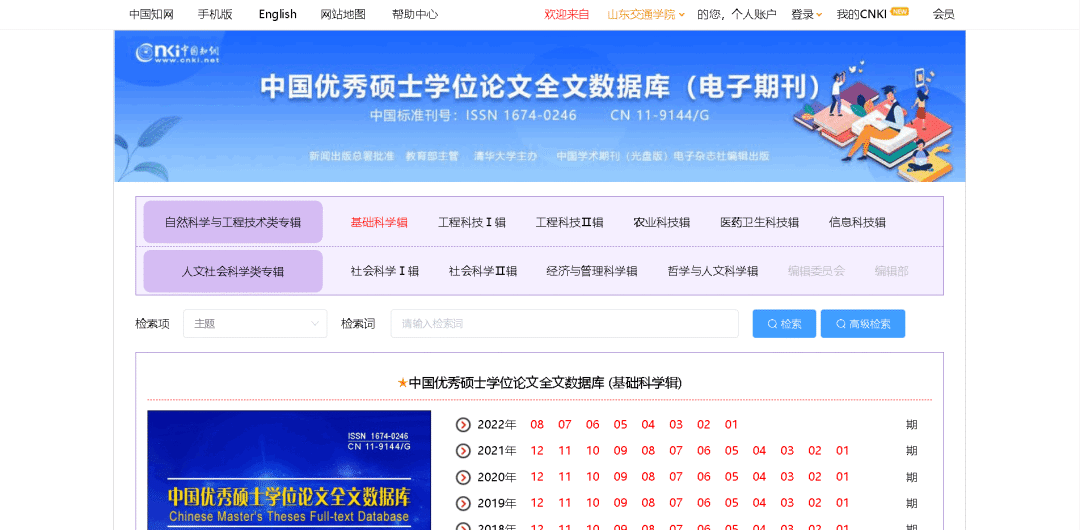Select the 社会科学Ⅱ辑 tab

point(483,271)
